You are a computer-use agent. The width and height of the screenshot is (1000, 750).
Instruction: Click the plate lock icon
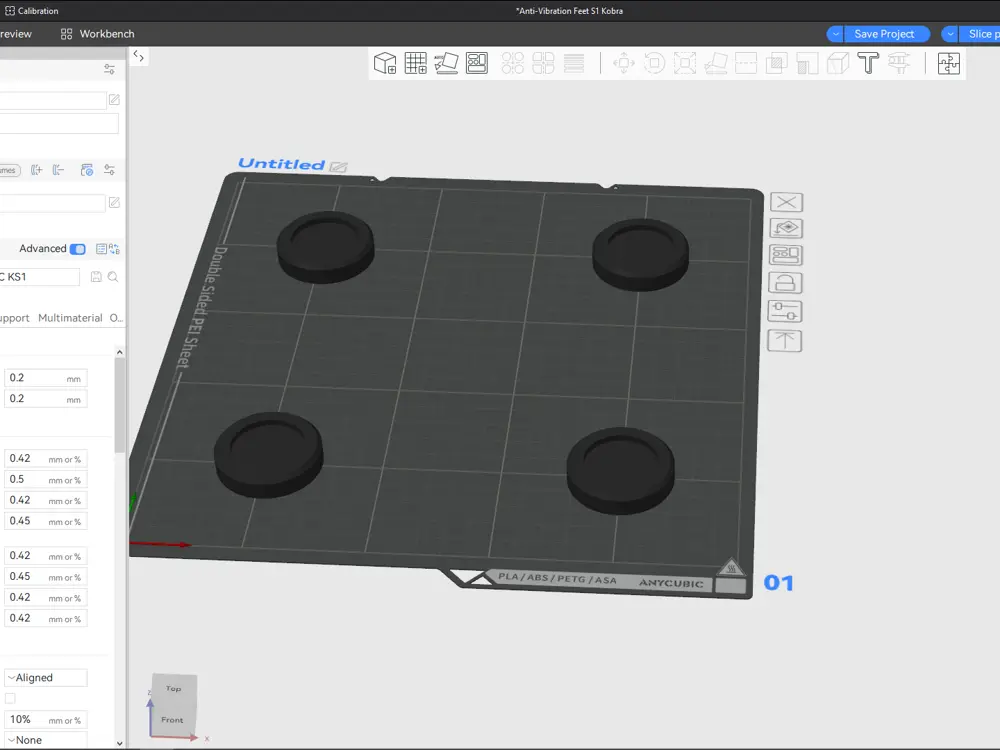pos(786,283)
